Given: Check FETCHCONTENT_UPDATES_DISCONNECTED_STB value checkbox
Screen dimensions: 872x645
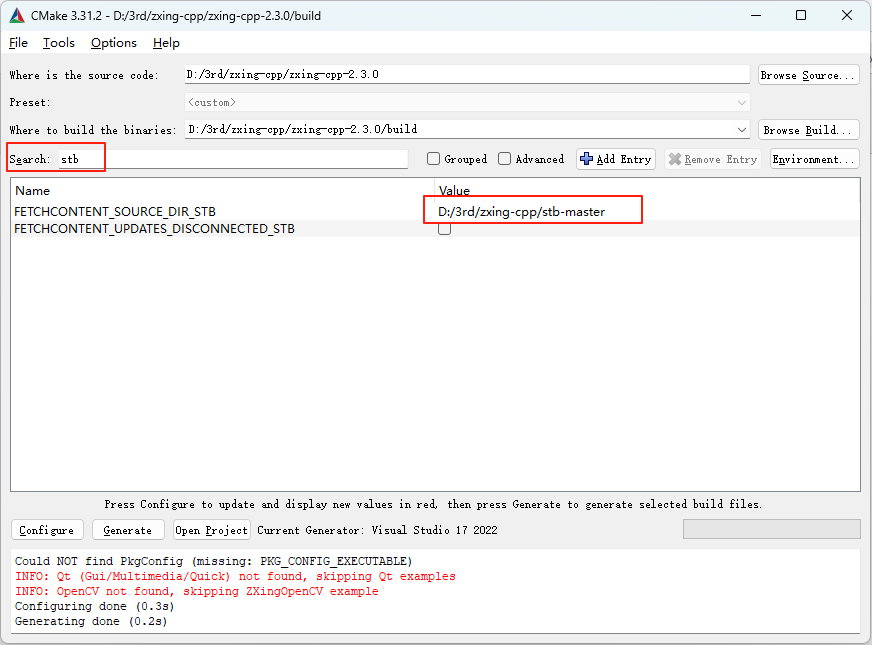Looking at the screenshot, I should [444, 229].
